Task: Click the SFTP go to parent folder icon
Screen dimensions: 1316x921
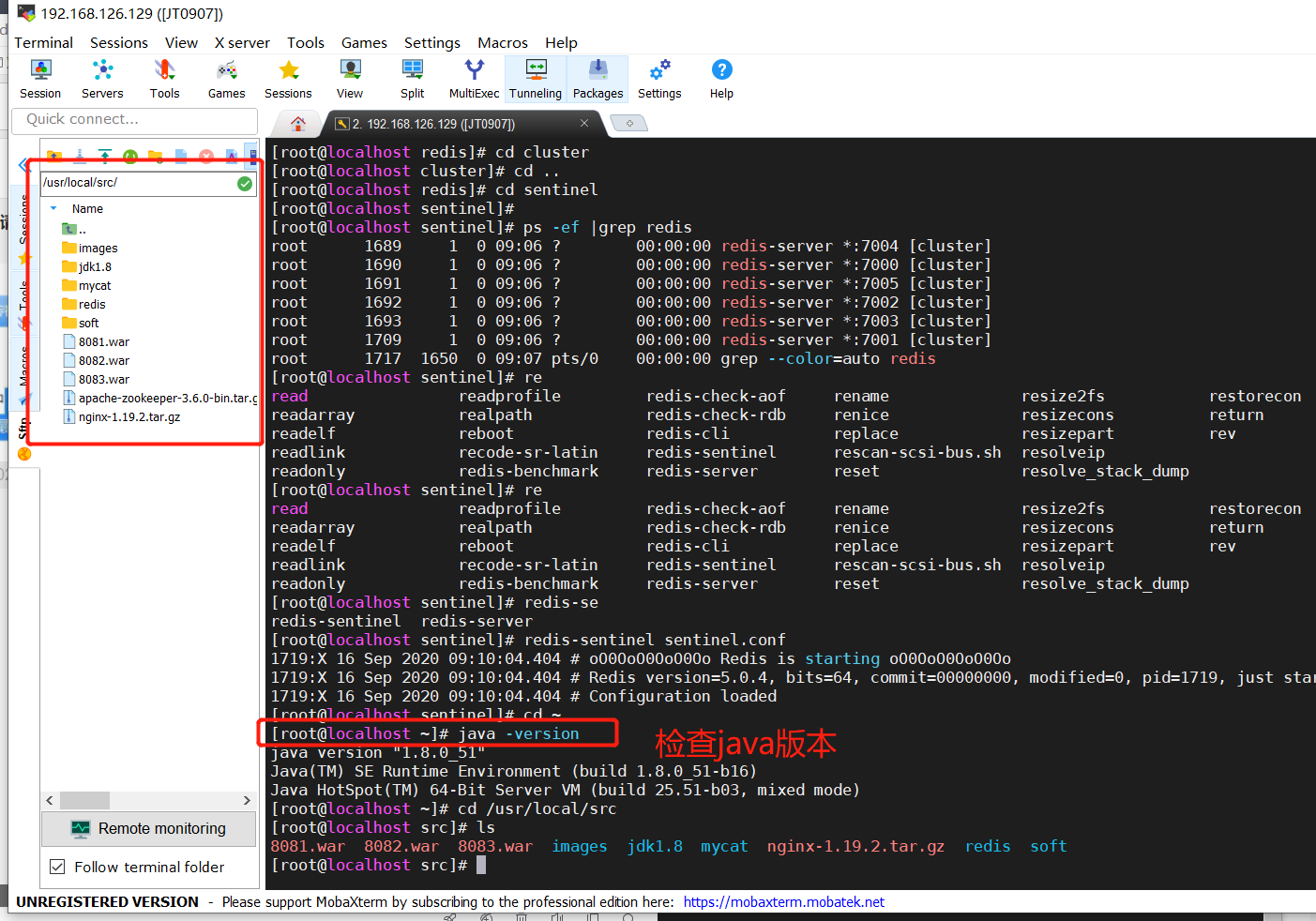Action: (x=54, y=157)
